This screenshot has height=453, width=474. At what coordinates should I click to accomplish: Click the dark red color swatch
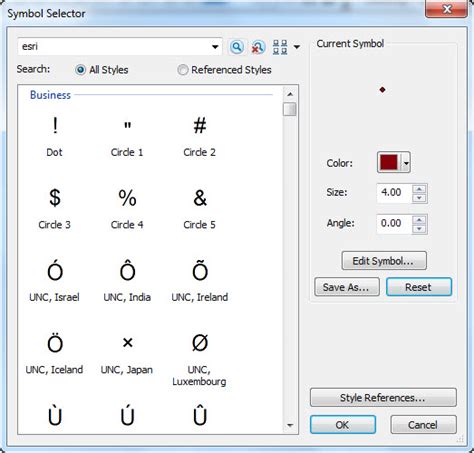(x=389, y=163)
